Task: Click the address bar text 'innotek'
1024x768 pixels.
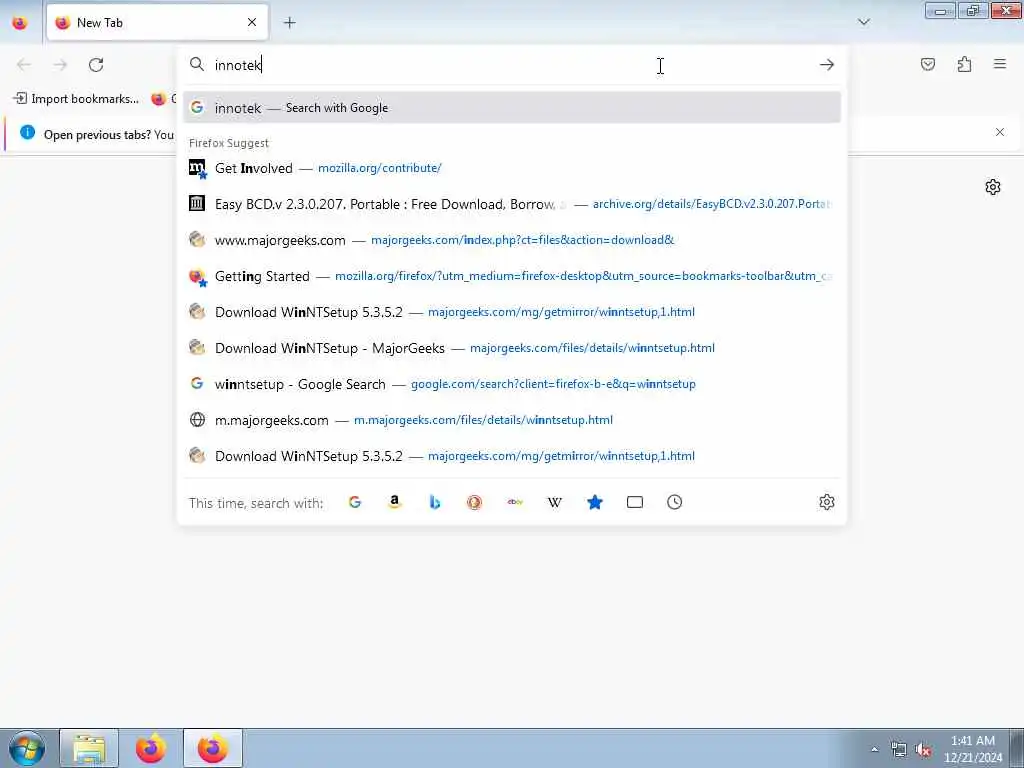Action: [x=238, y=65]
